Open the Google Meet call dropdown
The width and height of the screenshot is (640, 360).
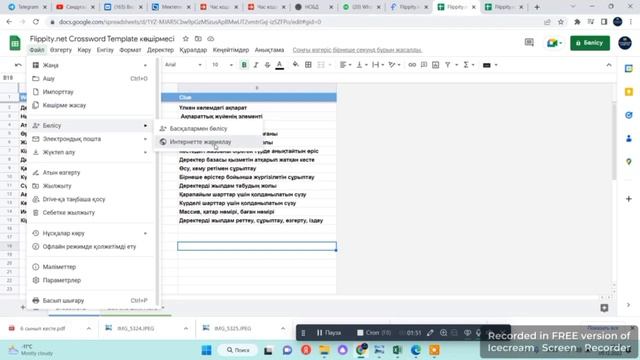click(x=554, y=43)
